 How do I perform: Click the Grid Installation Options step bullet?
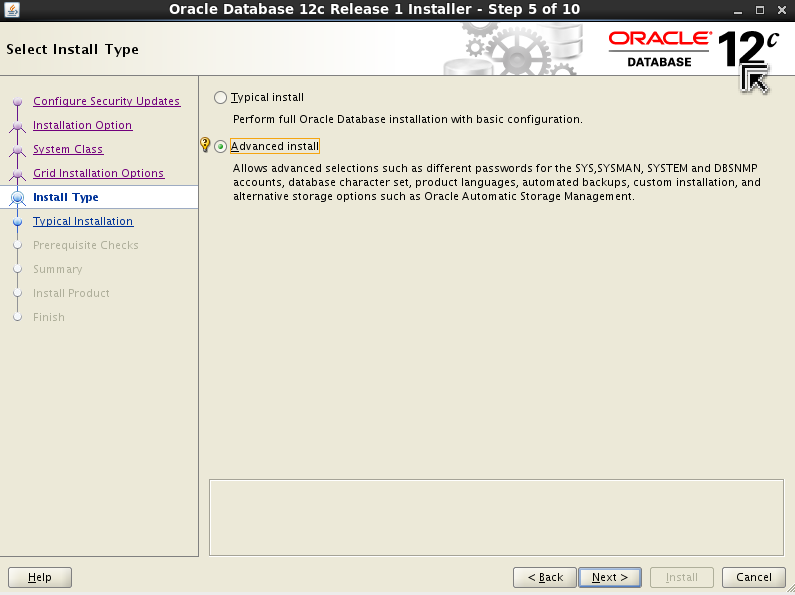point(18,173)
